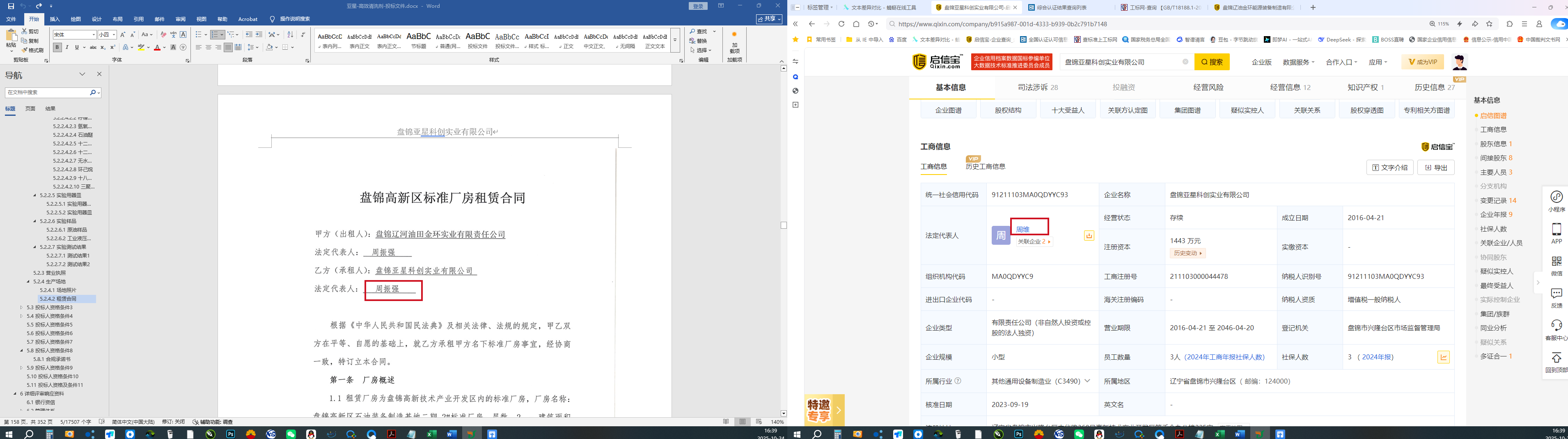Open legal representative 周维 profile link
This screenshot has width=1568, height=439.
(x=1022, y=230)
